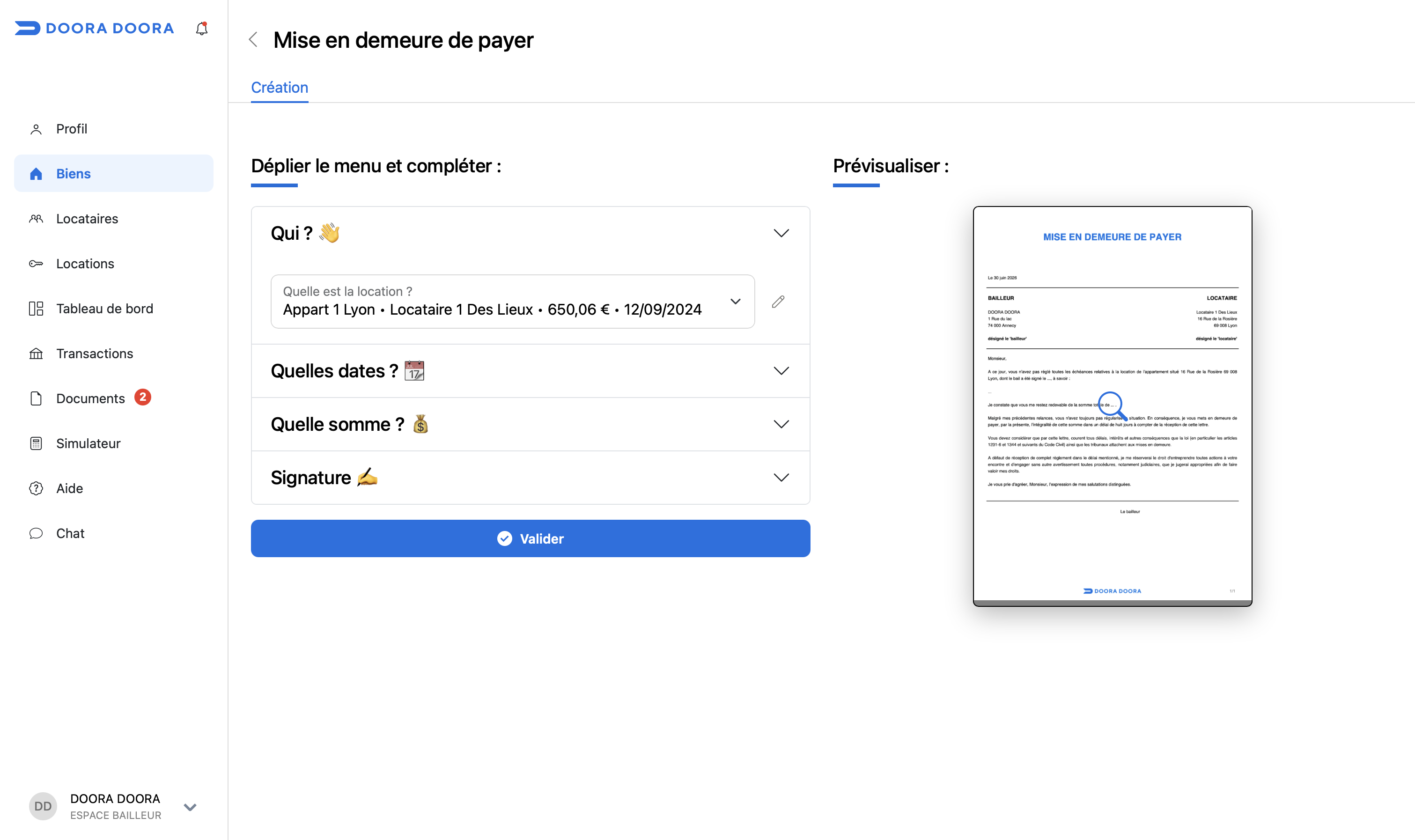
Task: Expand the Quelles dates ? section
Action: [531, 371]
